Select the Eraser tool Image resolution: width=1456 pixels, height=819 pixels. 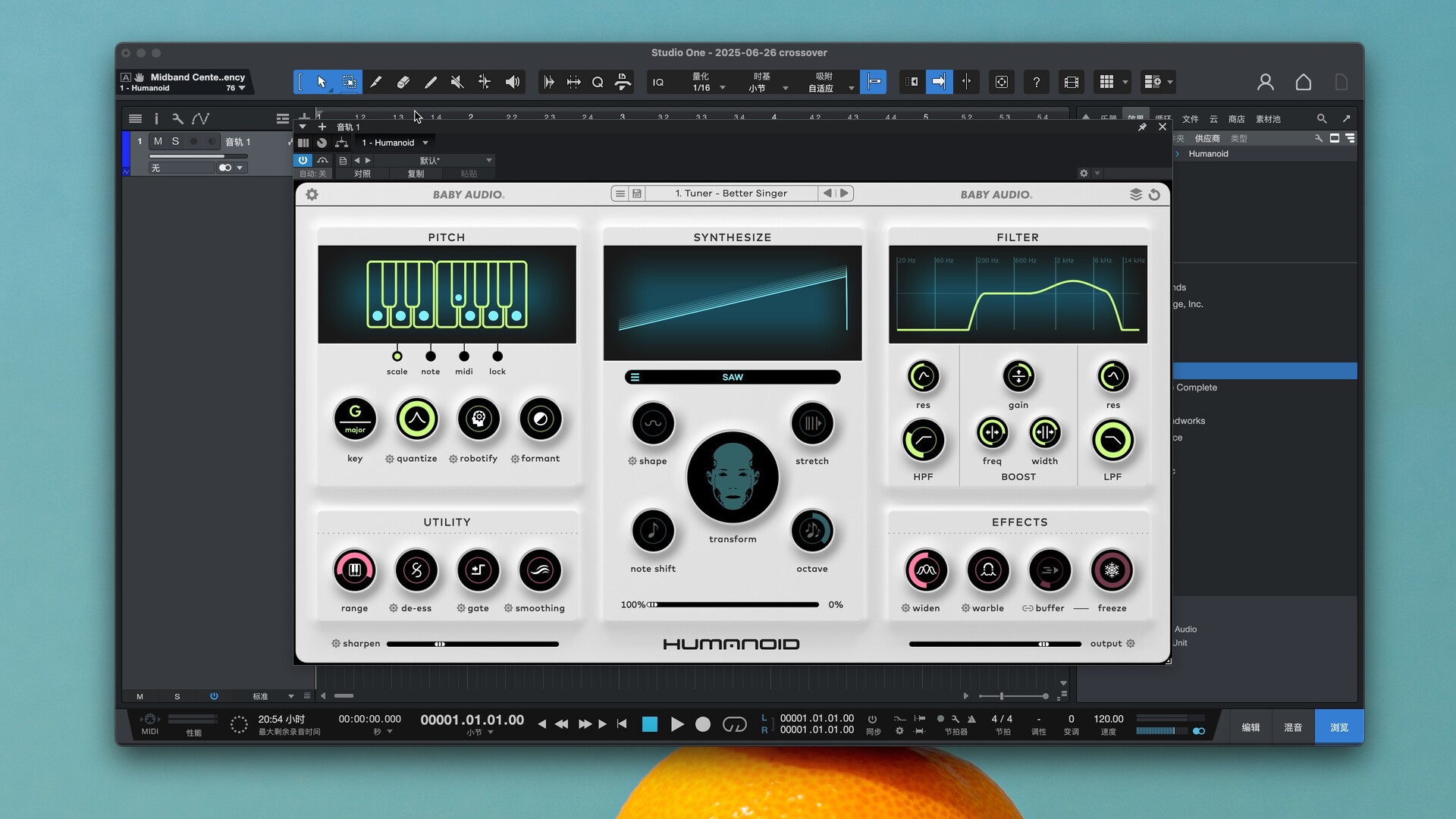point(403,82)
